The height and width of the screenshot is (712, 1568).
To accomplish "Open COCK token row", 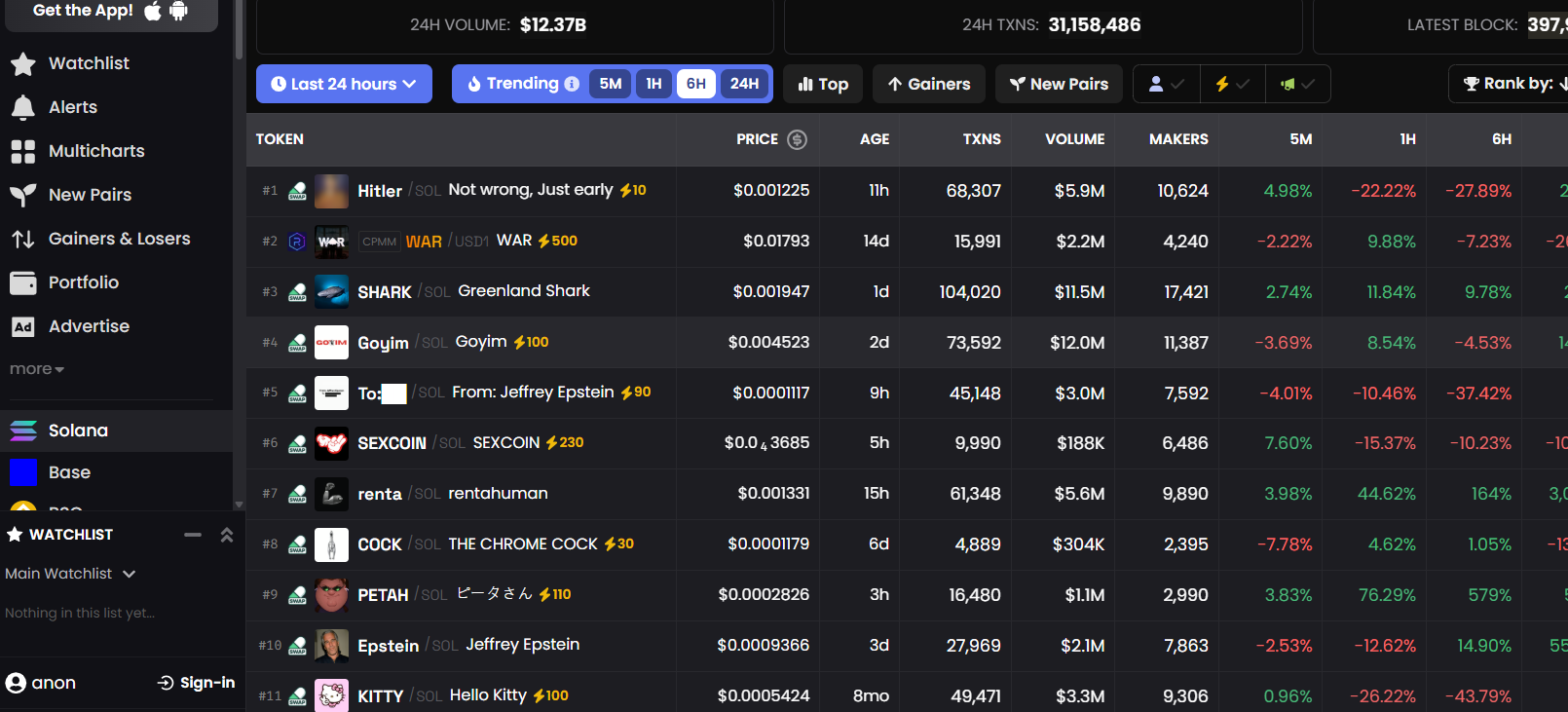I will click(x=907, y=544).
